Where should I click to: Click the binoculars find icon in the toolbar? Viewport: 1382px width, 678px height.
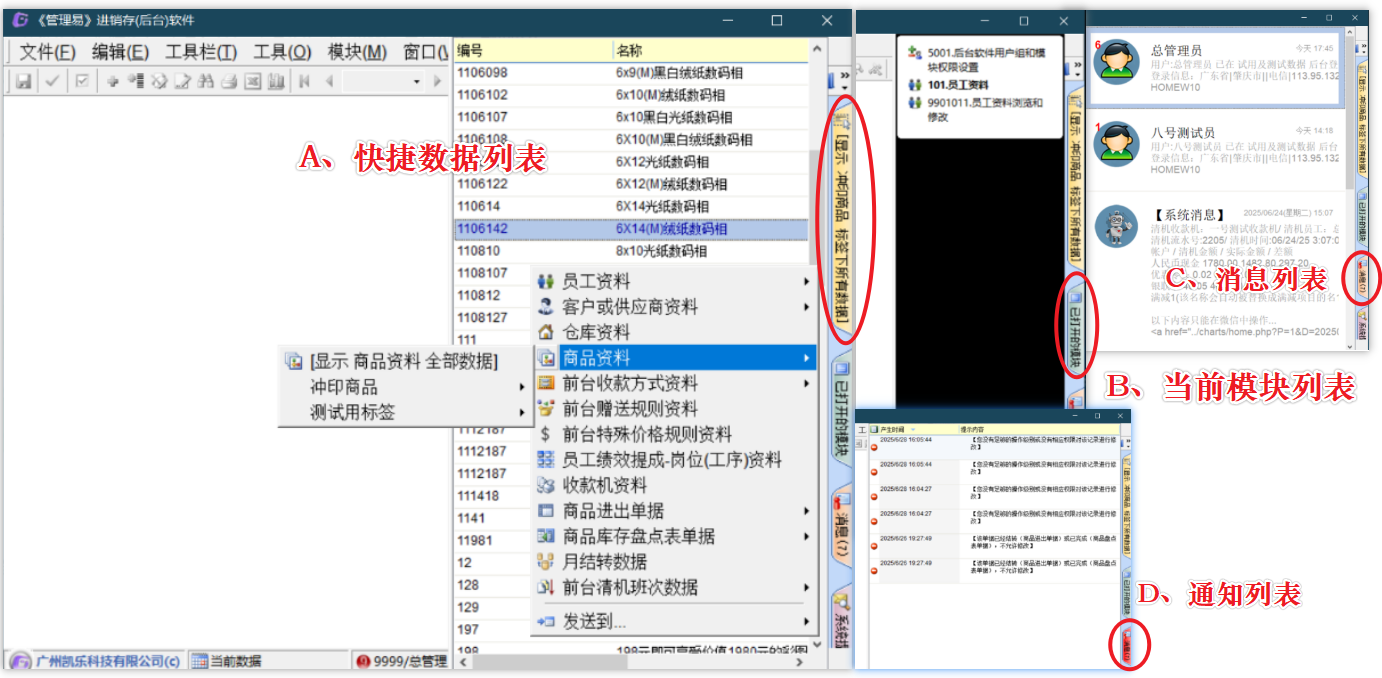(x=207, y=82)
